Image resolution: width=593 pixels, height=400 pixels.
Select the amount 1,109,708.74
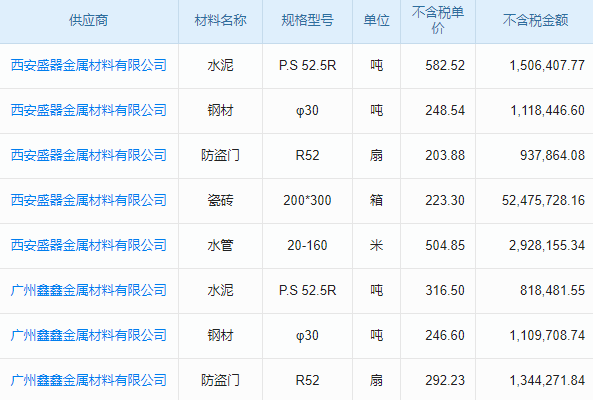pos(547,335)
